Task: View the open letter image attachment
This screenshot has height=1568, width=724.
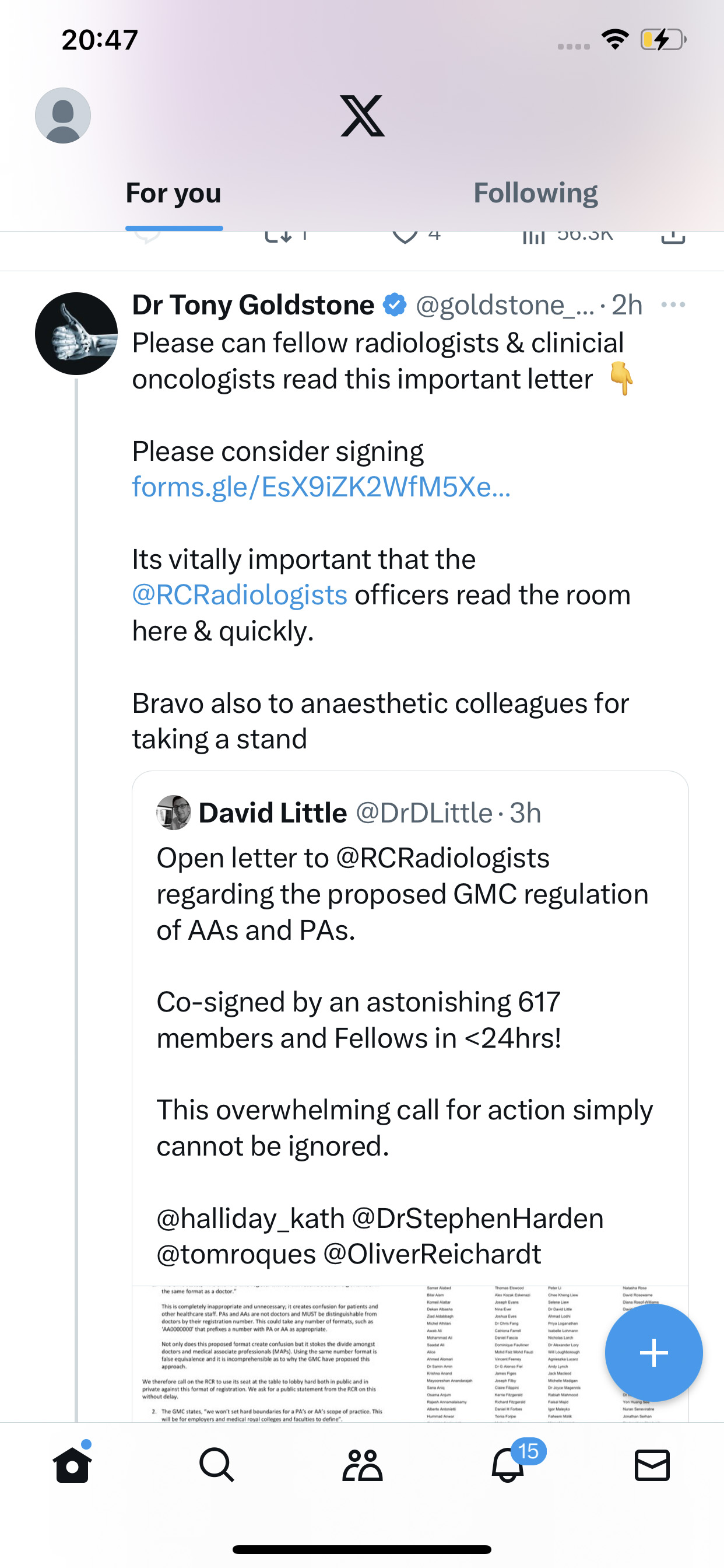Action: point(410,1354)
